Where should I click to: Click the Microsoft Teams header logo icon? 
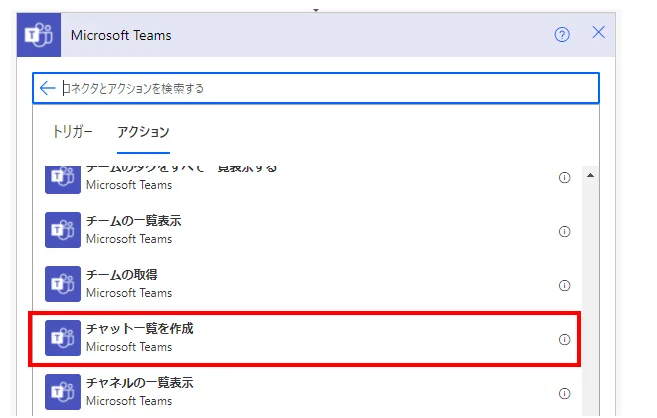pyautogui.click(x=39, y=35)
